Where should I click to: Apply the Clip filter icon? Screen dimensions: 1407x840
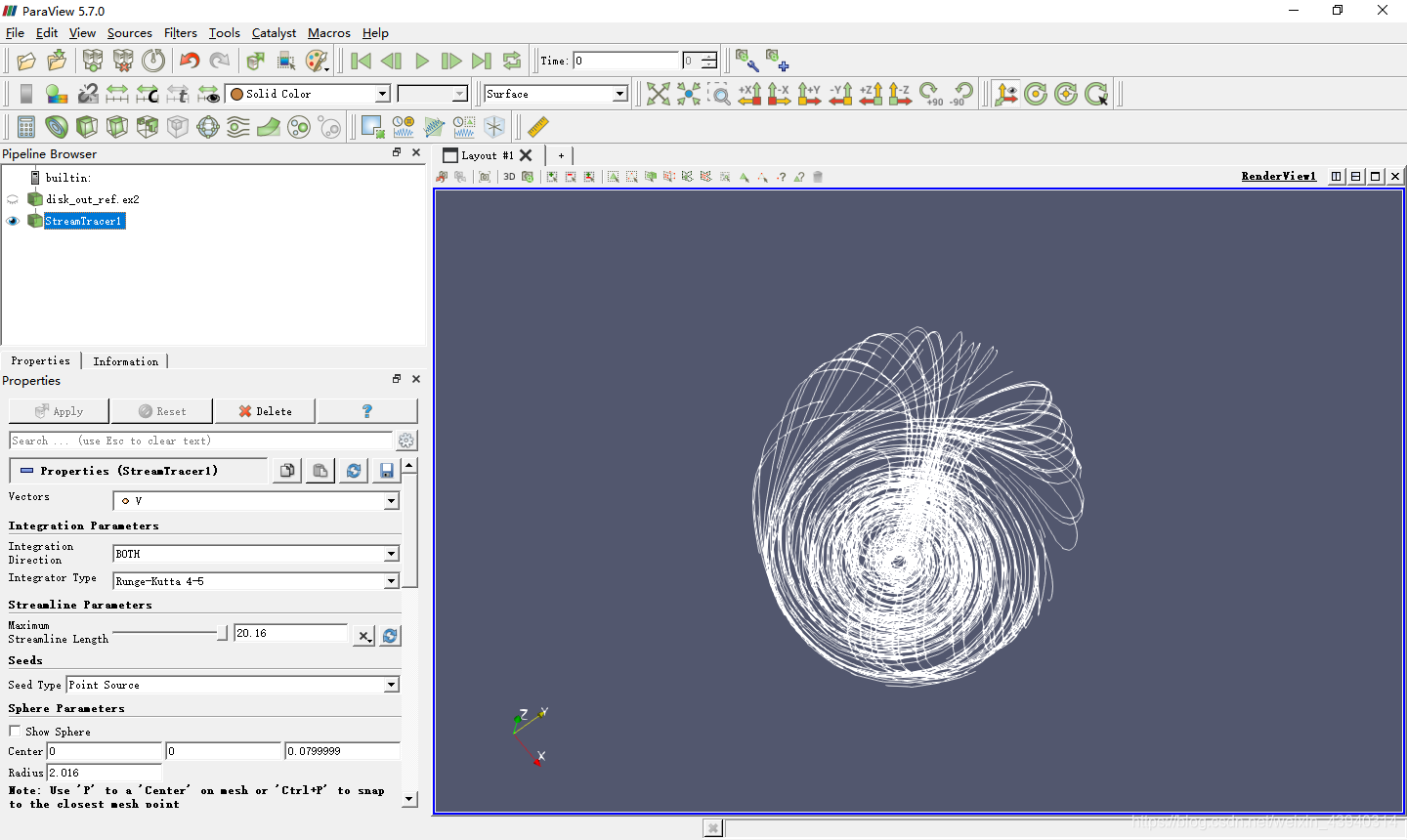click(87, 127)
